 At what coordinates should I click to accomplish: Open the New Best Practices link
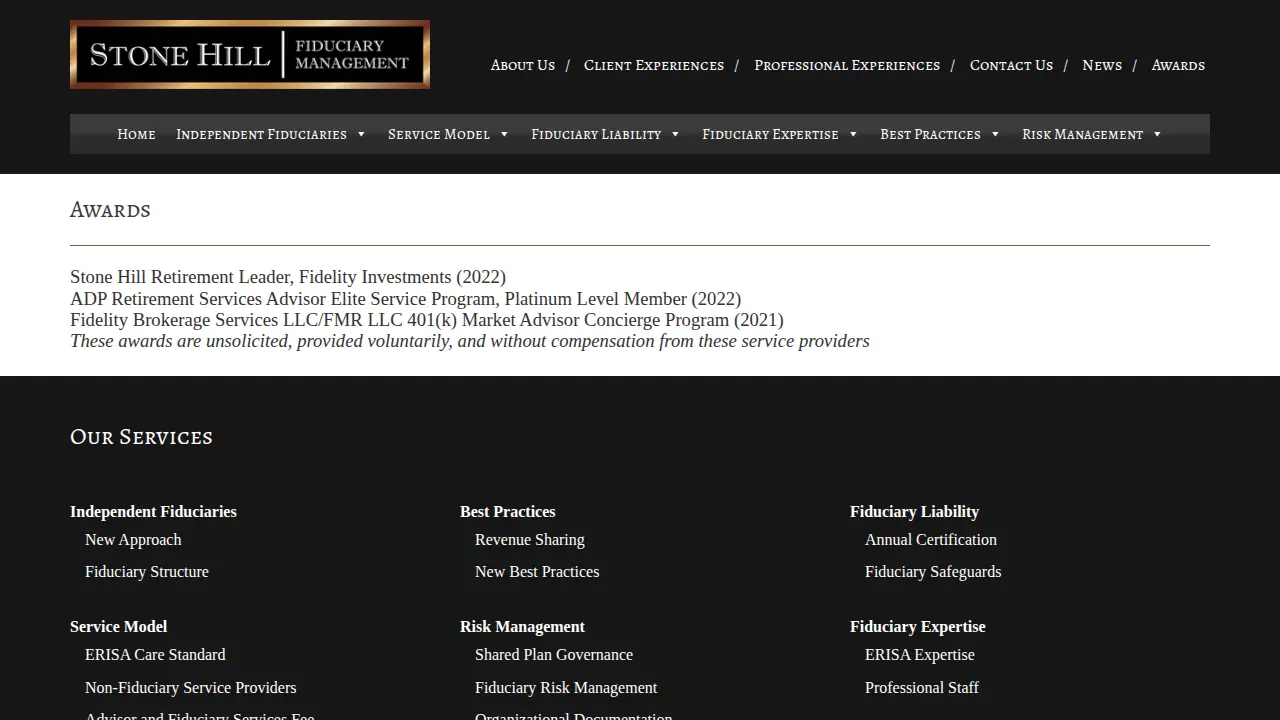tap(537, 572)
